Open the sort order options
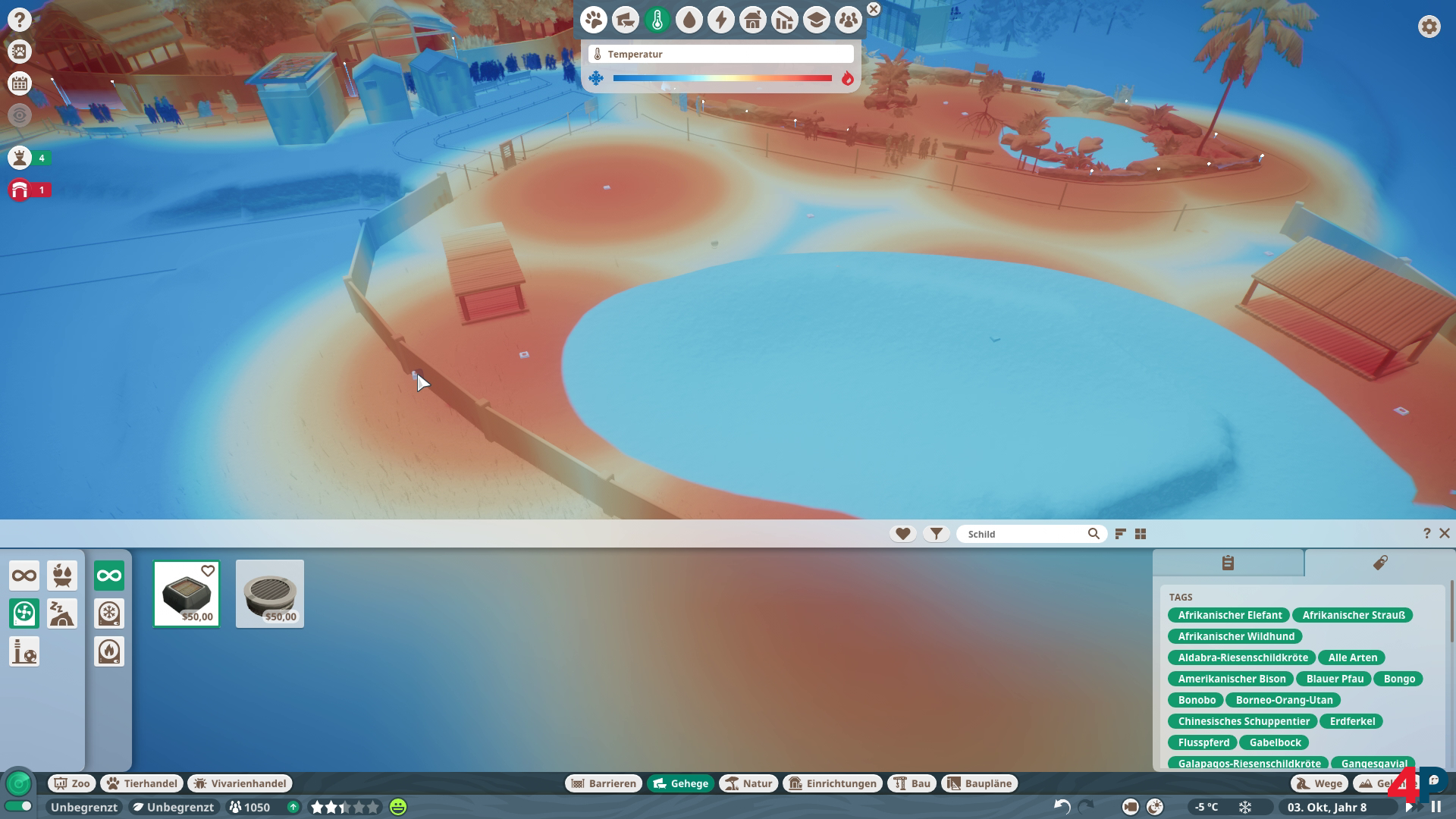1456x819 pixels. [1120, 534]
